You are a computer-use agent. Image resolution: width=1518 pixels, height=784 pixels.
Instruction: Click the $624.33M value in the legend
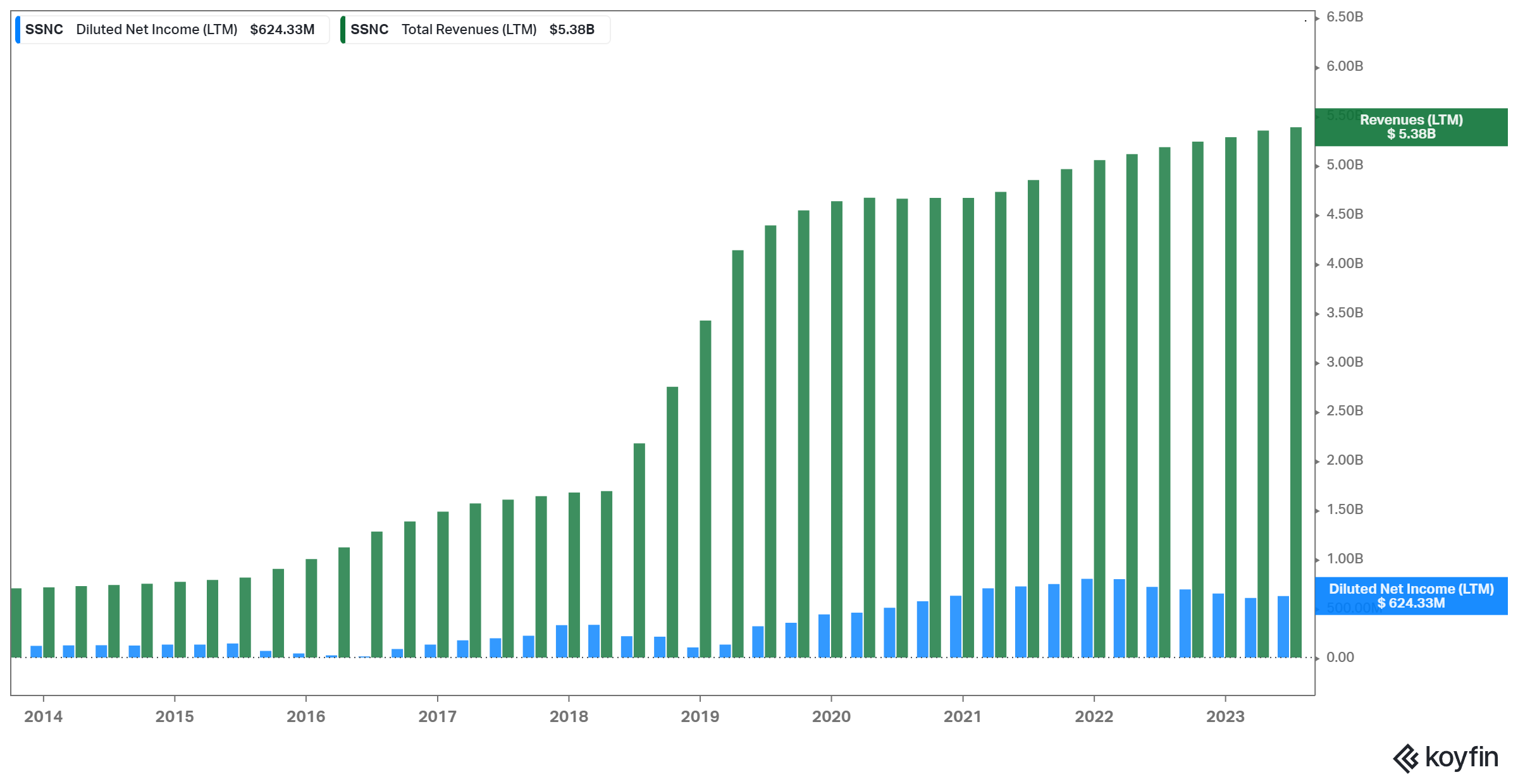282,30
